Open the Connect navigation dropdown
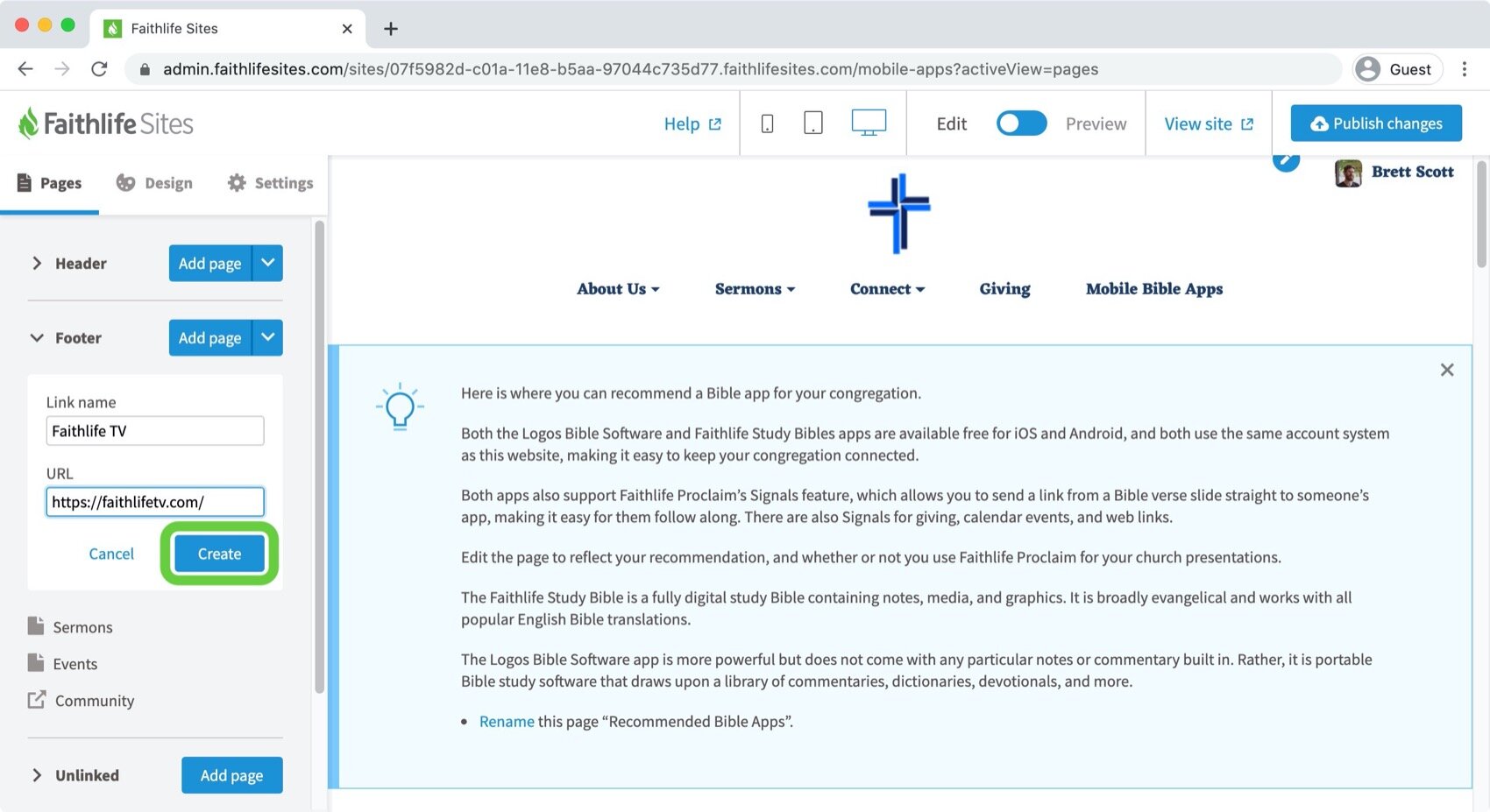Screen dimensions: 1490x812 (x=887, y=289)
